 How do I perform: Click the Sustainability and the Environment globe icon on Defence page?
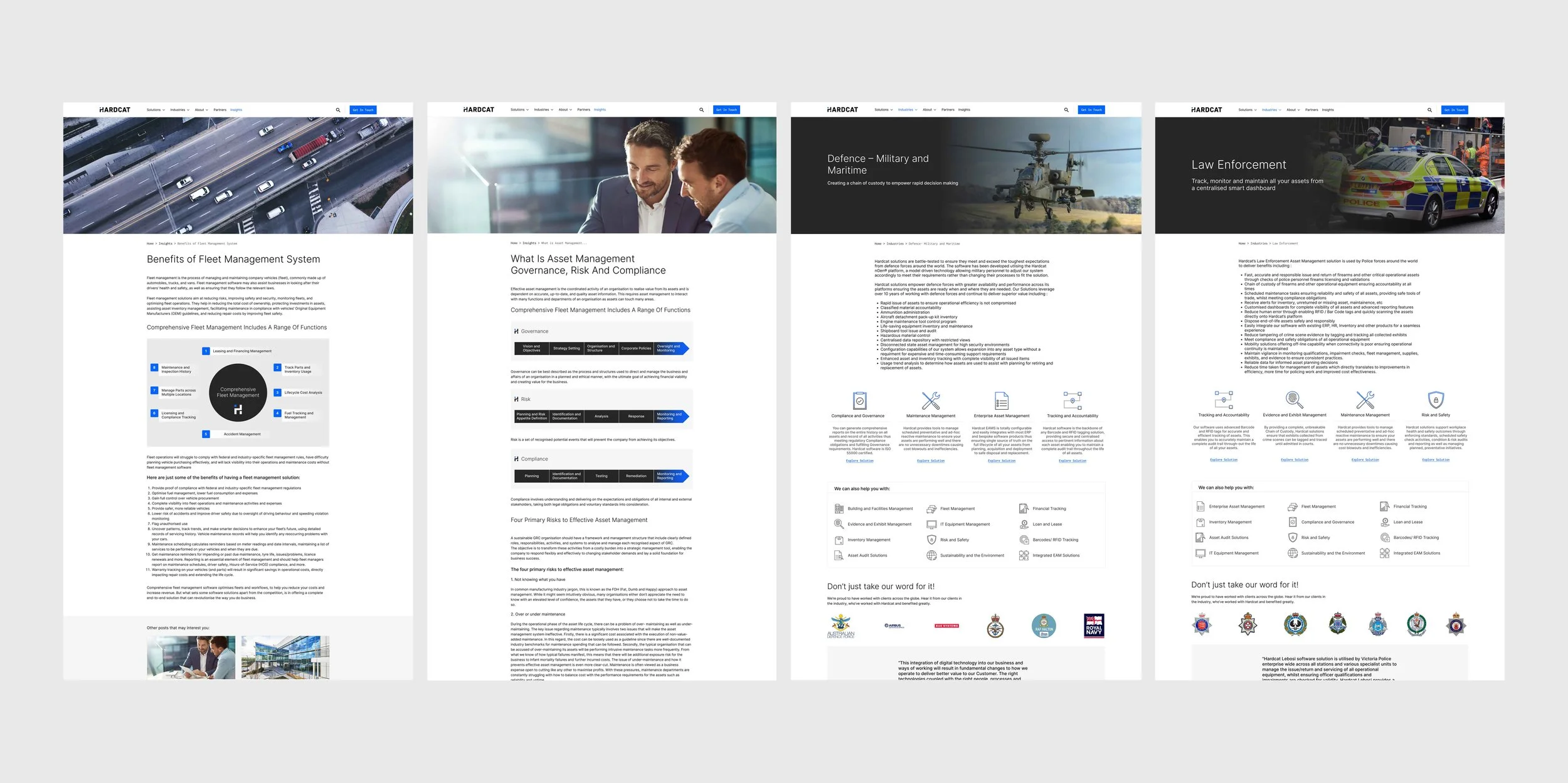[x=931, y=555]
